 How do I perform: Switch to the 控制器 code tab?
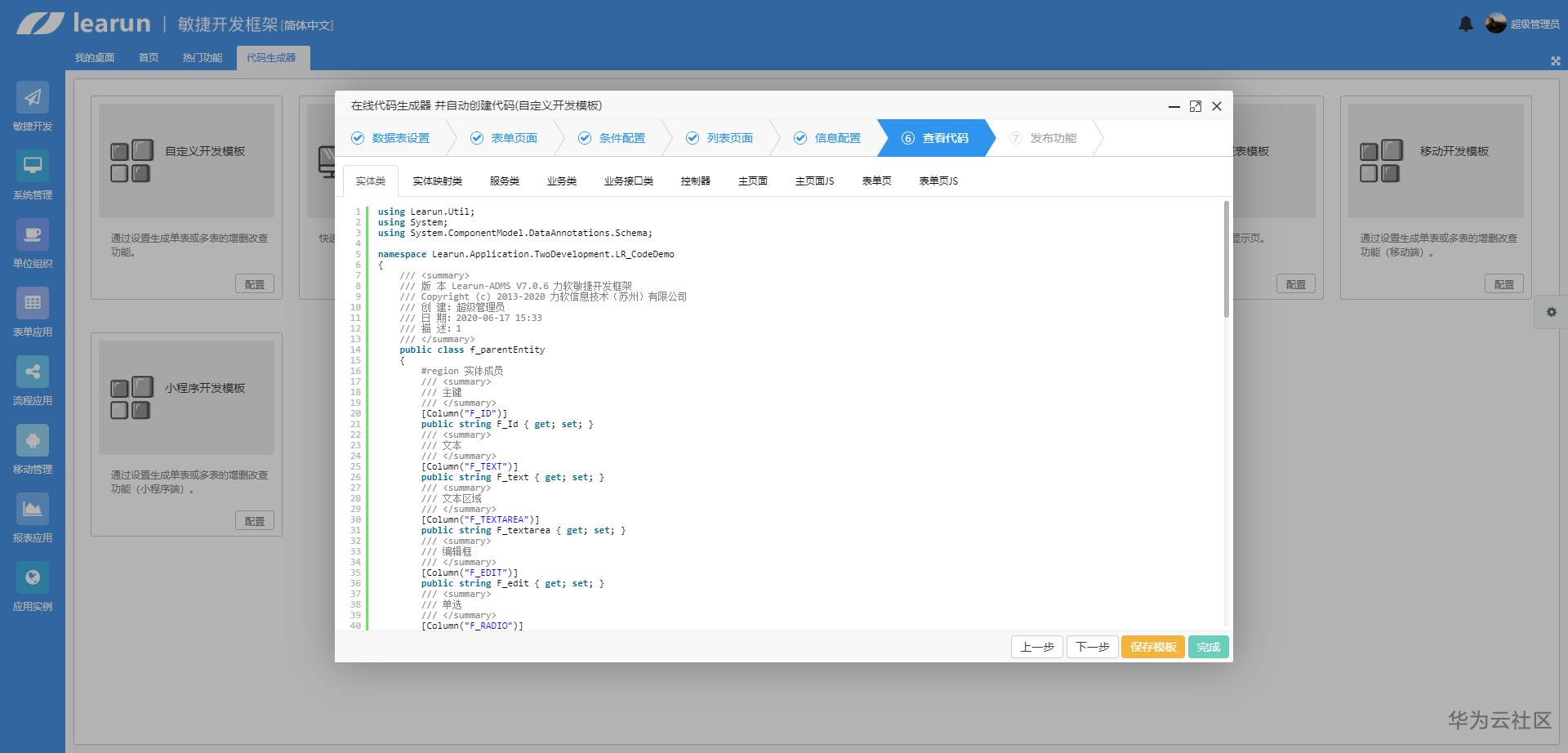696,181
